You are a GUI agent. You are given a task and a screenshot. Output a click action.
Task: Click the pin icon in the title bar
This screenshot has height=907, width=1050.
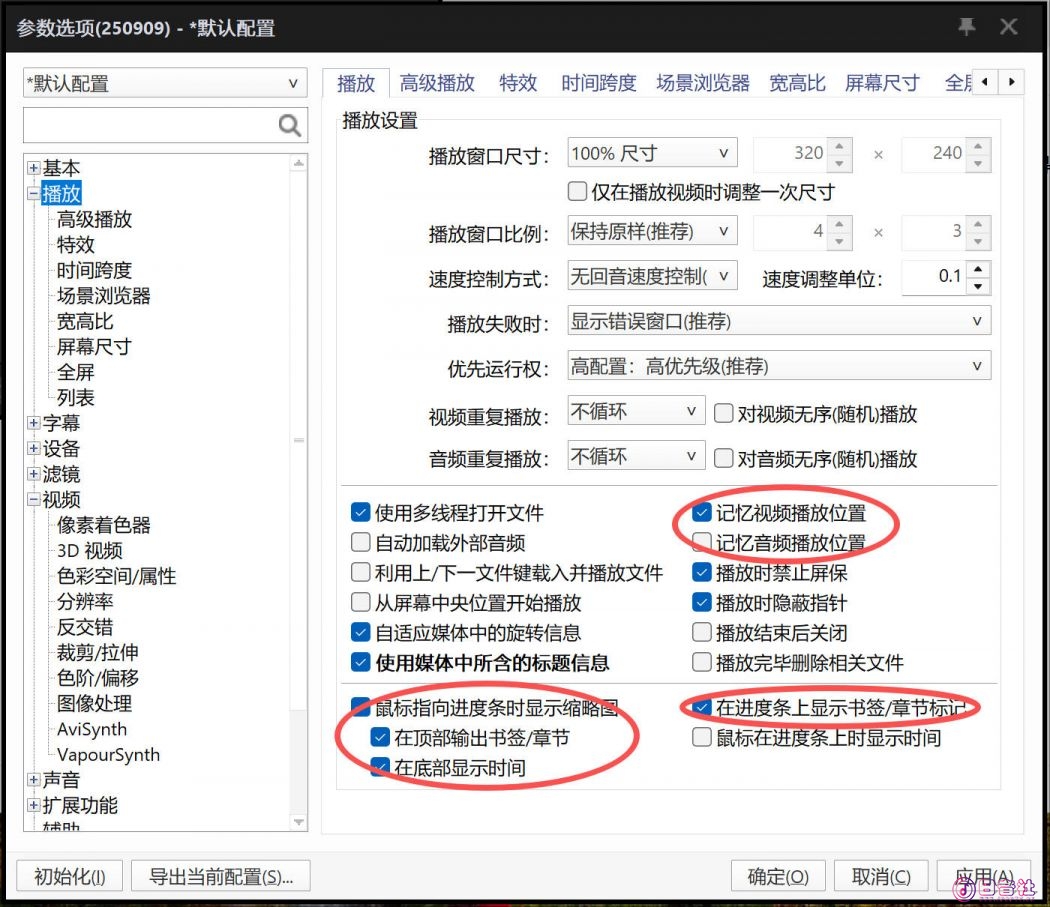pos(966,27)
